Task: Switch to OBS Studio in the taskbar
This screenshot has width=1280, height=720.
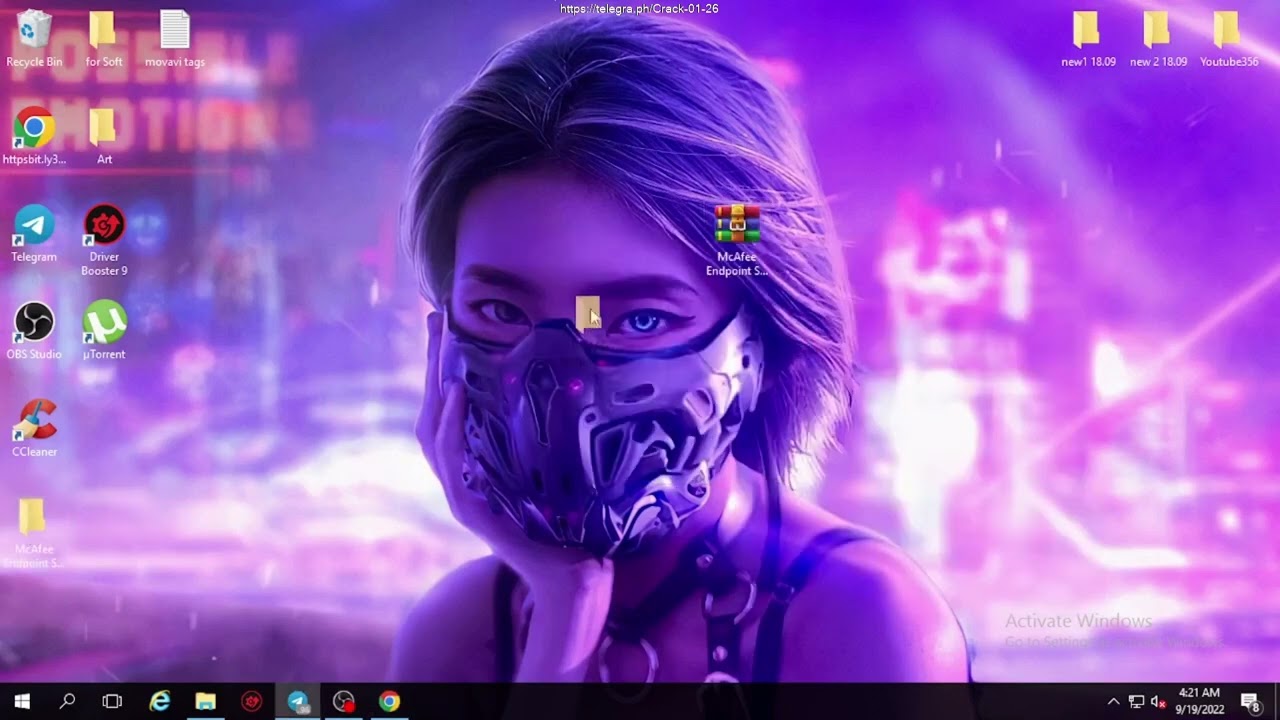Action: [343, 701]
